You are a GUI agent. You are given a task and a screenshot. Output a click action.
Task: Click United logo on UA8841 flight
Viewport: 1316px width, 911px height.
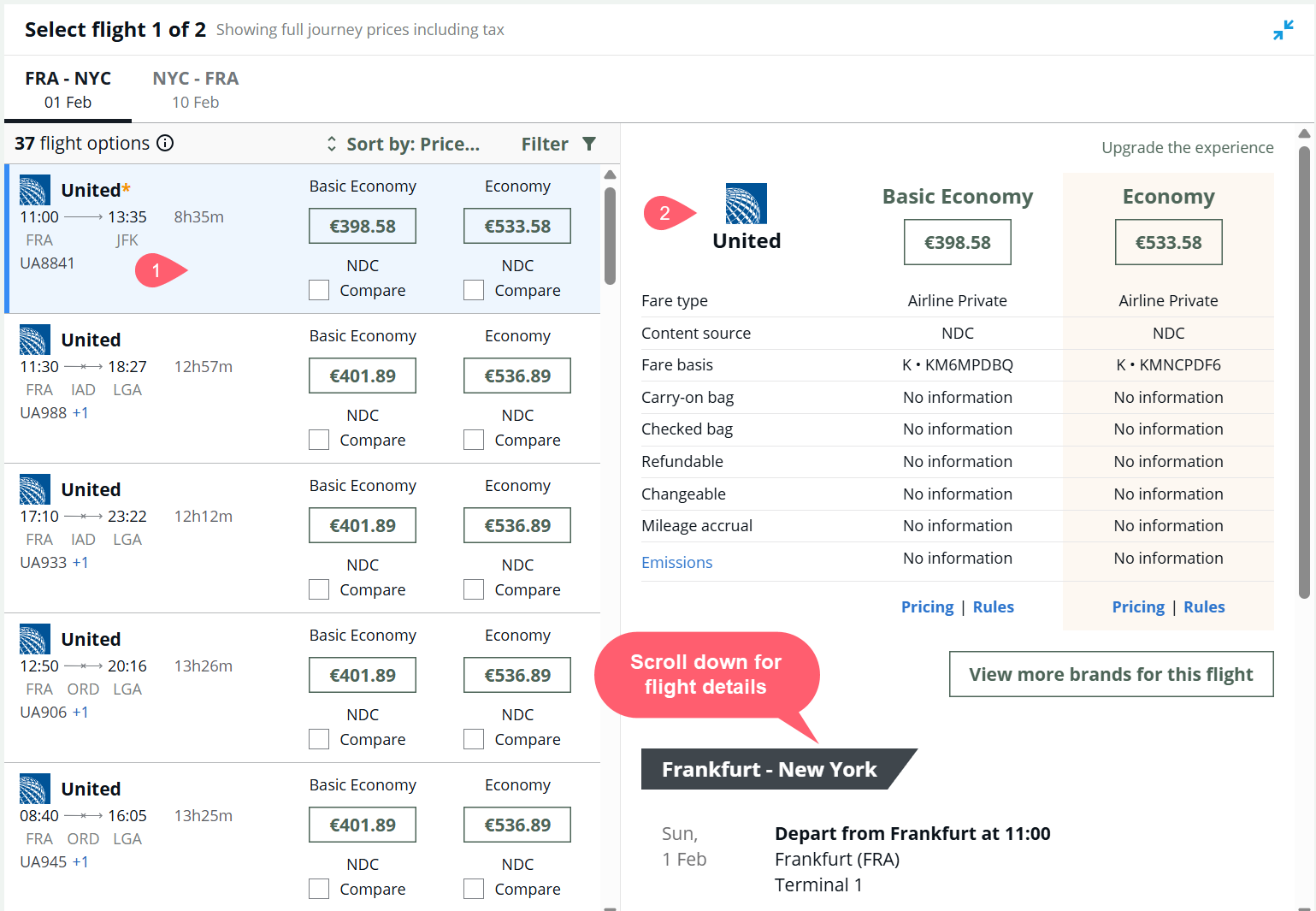[34, 190]
